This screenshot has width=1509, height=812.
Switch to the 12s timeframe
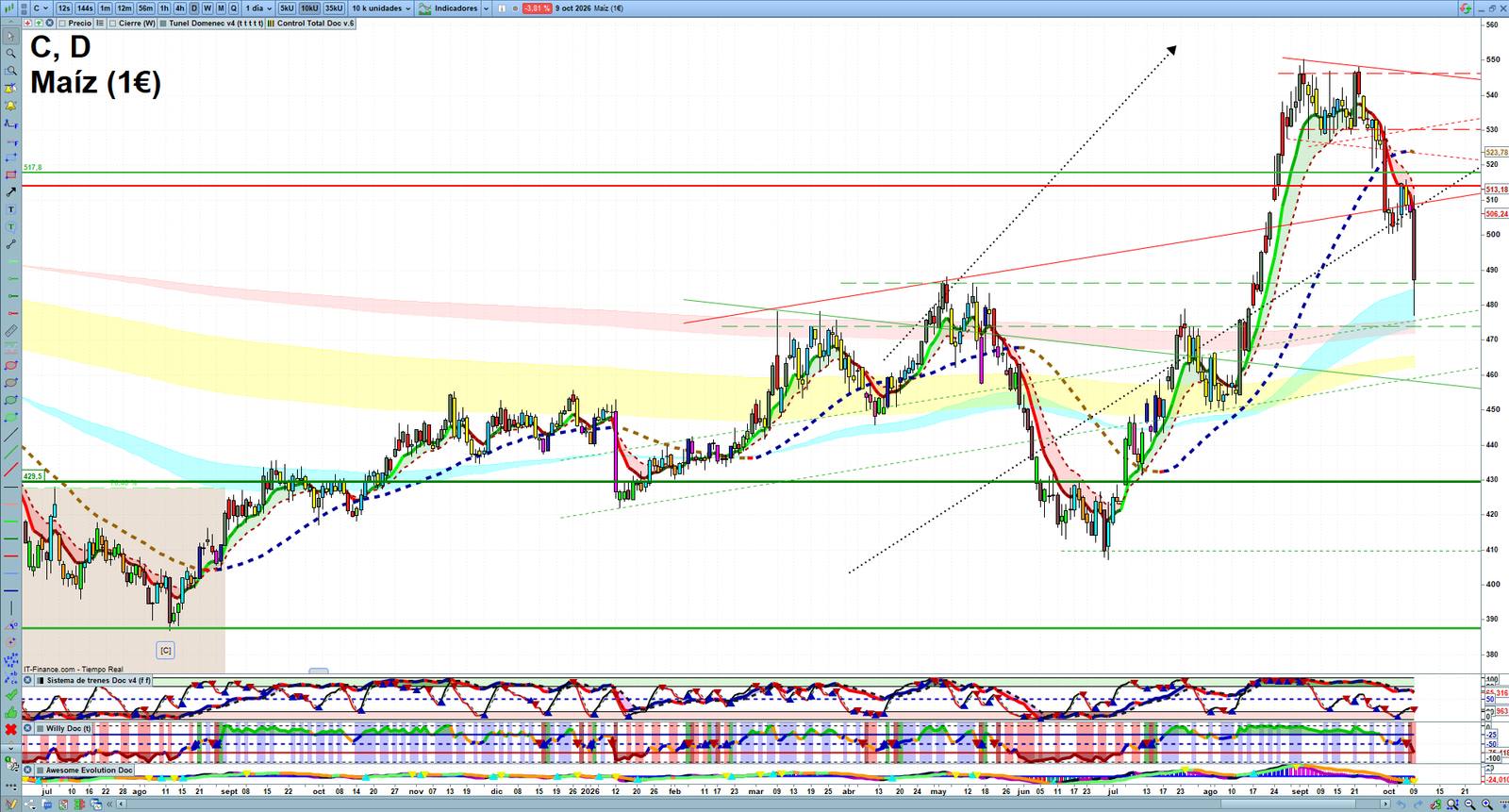[x=64, y=8]
